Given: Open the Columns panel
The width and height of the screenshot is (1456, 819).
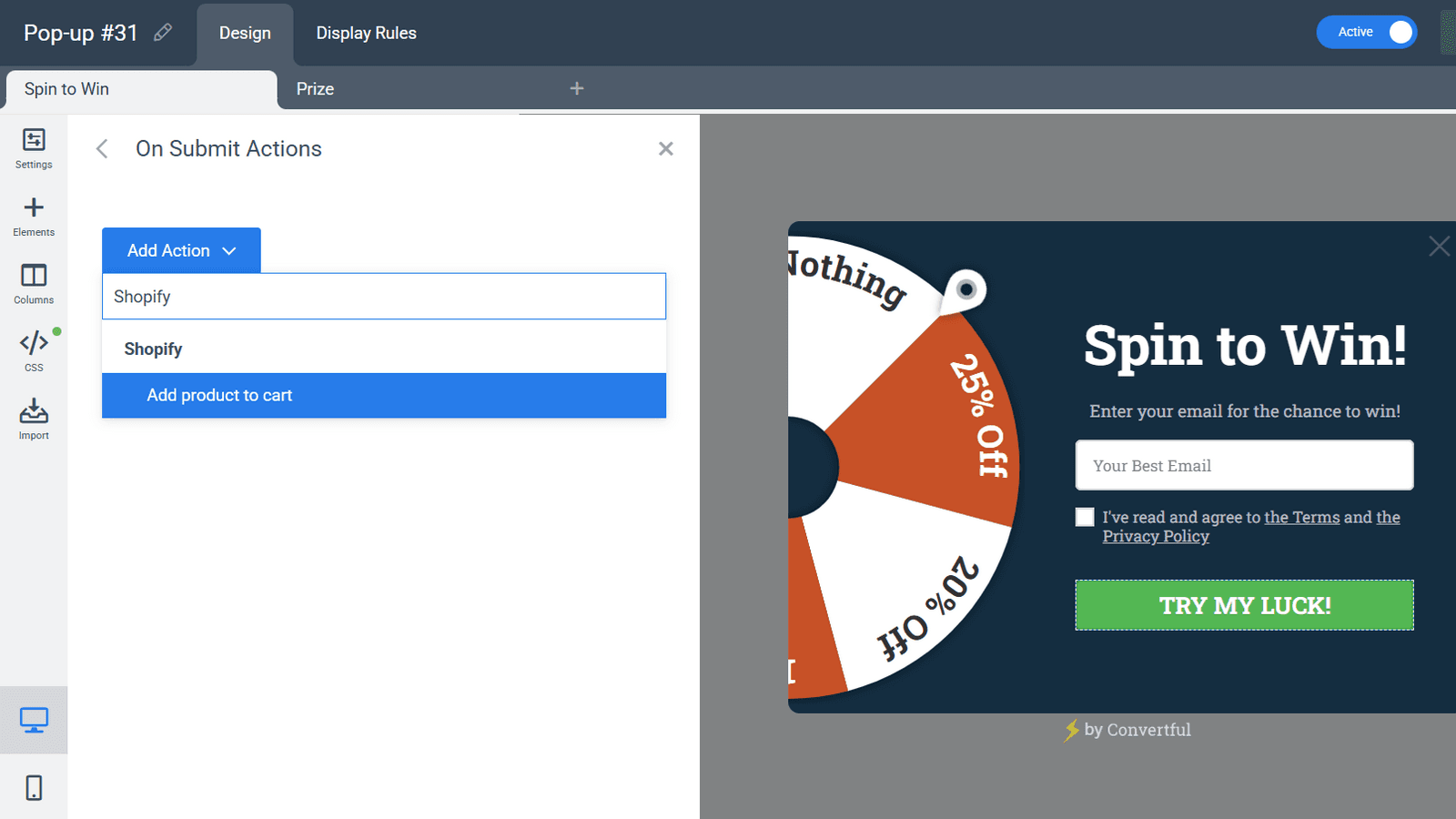Looking at the screenshot, I should click(34, 283).
